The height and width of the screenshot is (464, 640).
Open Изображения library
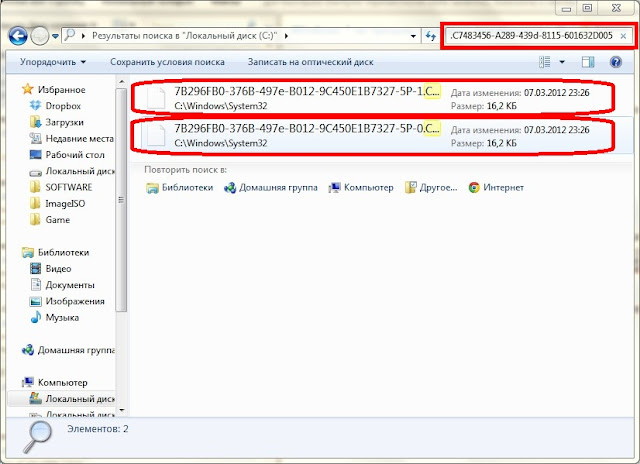click(x=67, y=301)
